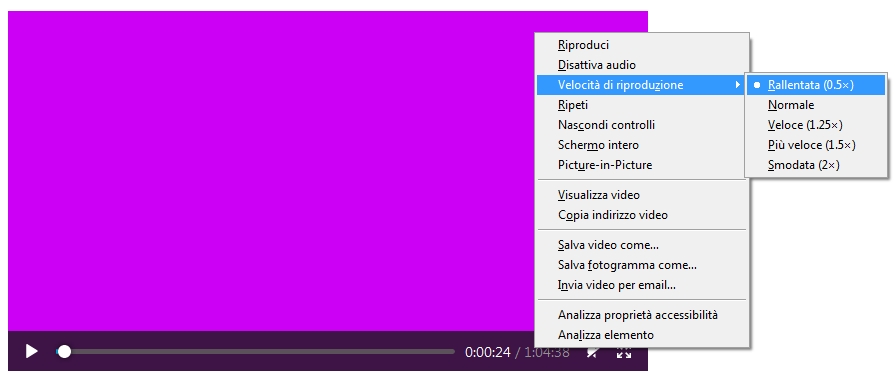Choose Veloce (1.25×) speed option
Image resolution: width=895 pixels, height=374 pixels.
pos(816,125)
